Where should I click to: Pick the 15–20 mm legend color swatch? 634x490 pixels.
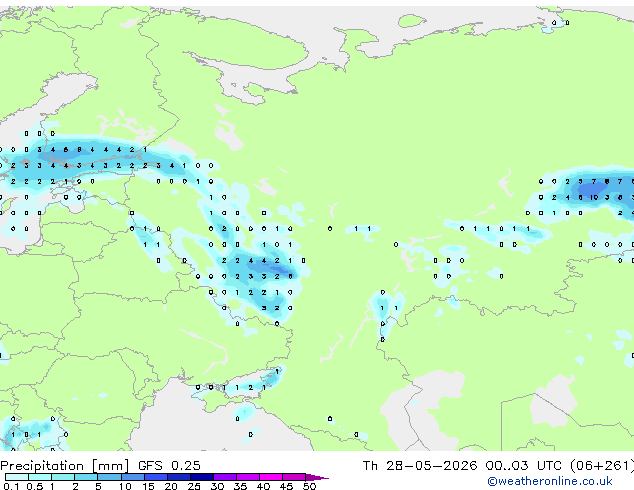click(156, 477)
